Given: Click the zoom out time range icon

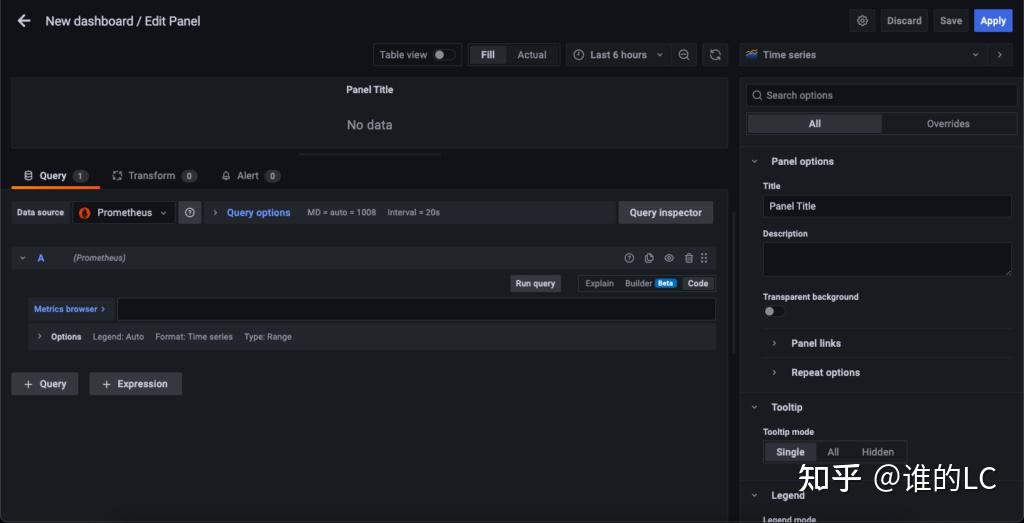Looking at the screenshot, I should pyautogui.click(x=684, y=55).
